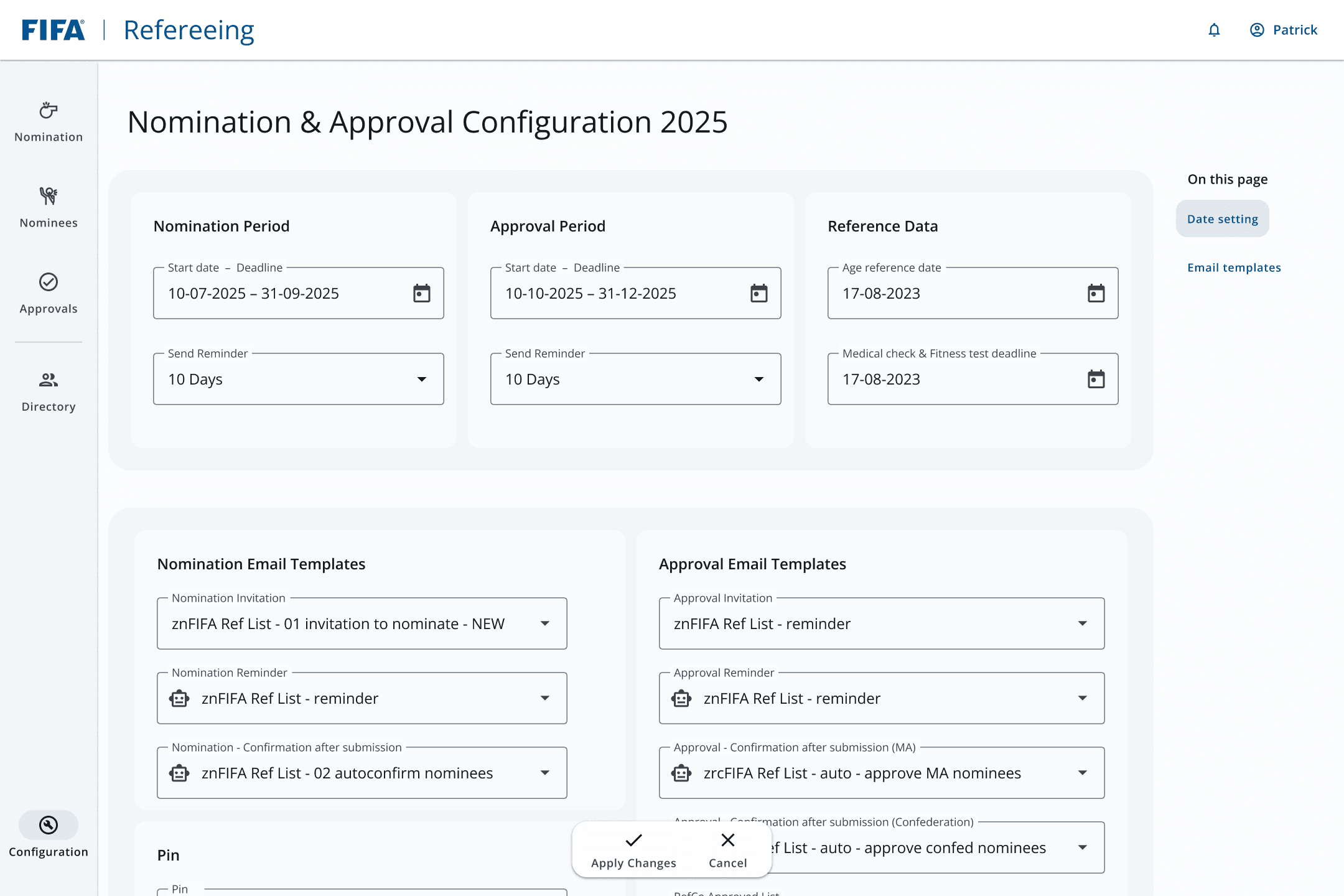Click the Refereeing header title
The image size is (1344, 896).
coord(189,30)
